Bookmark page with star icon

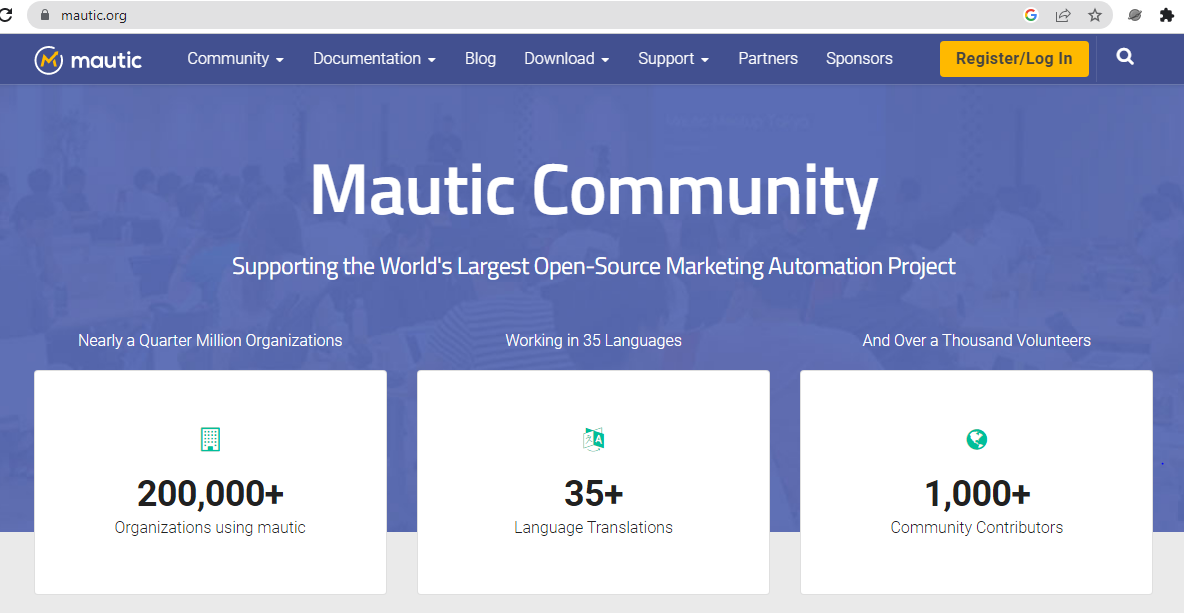(x=1095, y=15)
